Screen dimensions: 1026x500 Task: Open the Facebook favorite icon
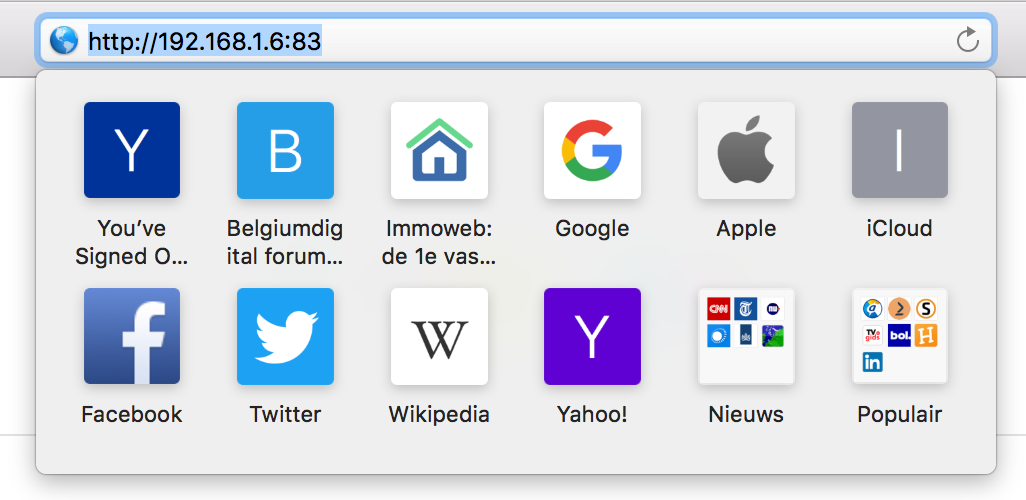(132, 336)
